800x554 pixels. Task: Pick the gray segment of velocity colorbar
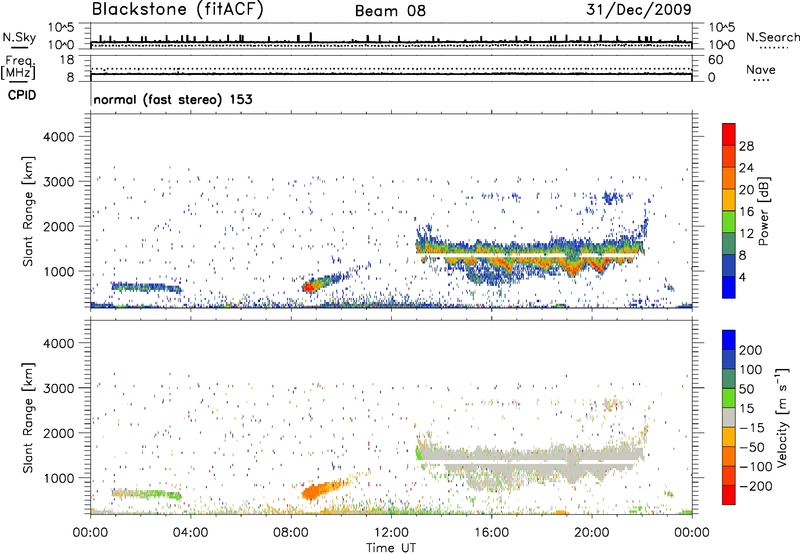click(729, 417)
